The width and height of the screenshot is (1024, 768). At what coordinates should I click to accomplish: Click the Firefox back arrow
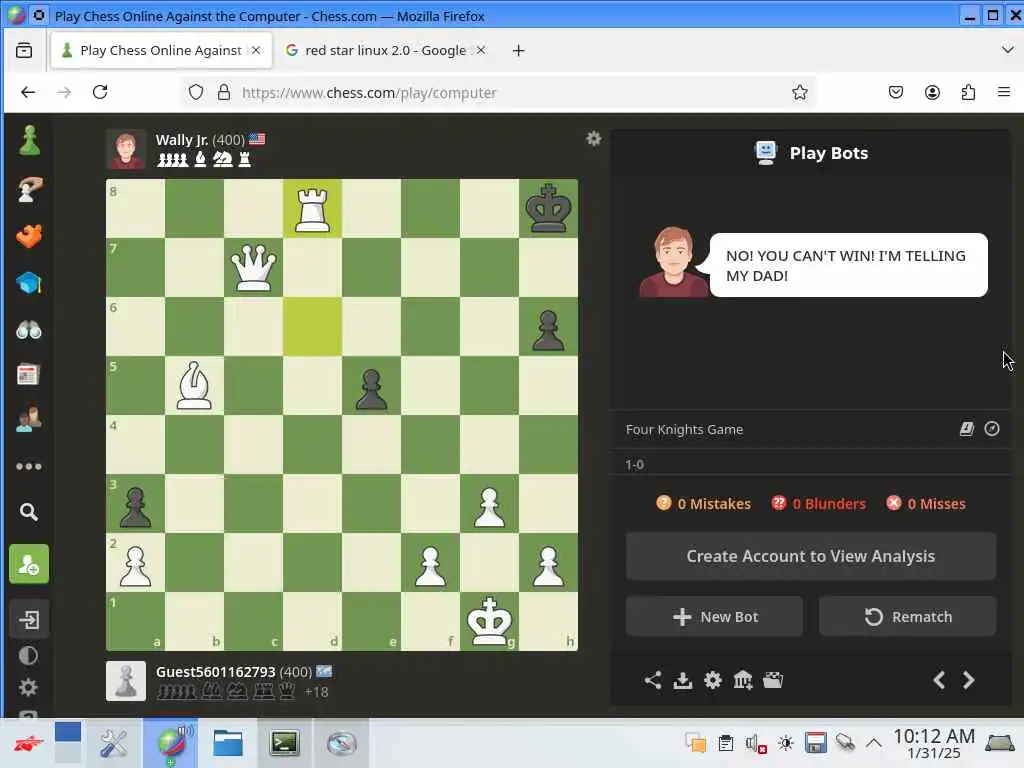27,92
